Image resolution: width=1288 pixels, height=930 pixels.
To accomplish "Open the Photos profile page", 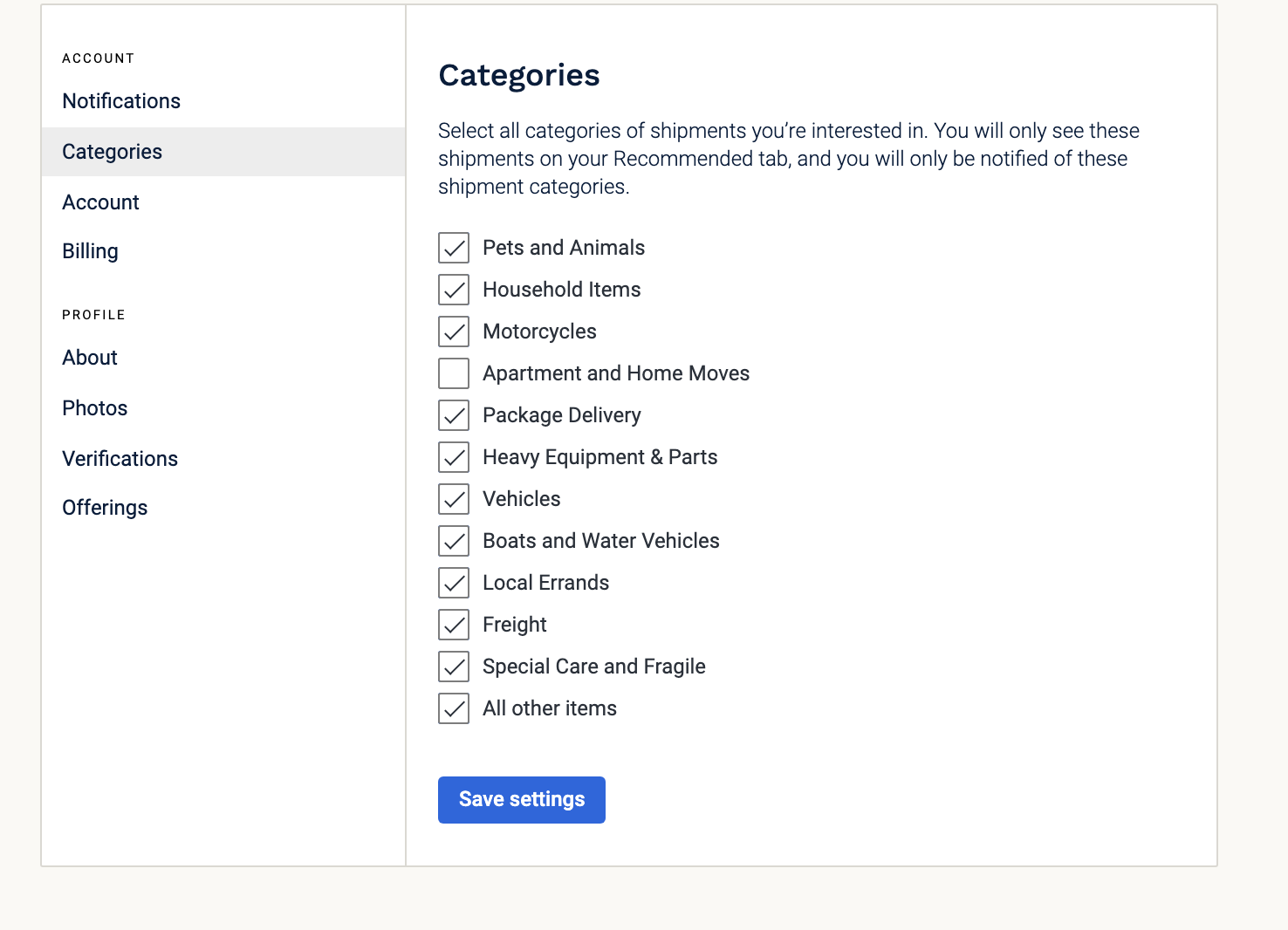I will tap(95, 408).
